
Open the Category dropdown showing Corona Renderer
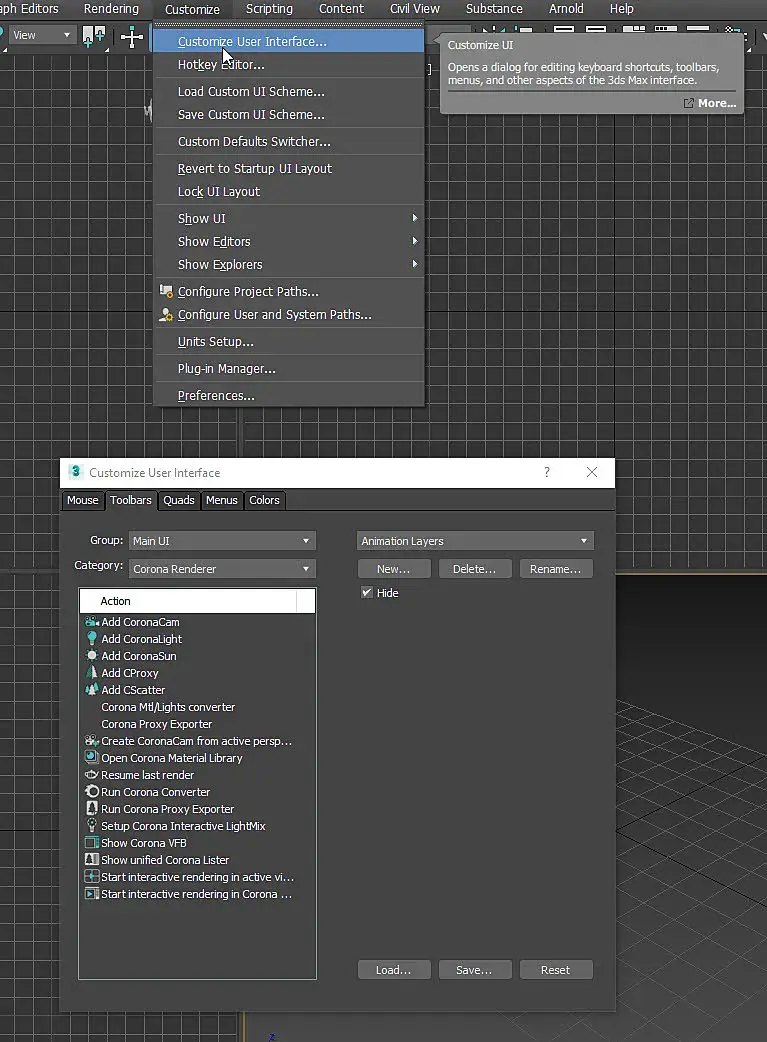click(222, 569)
